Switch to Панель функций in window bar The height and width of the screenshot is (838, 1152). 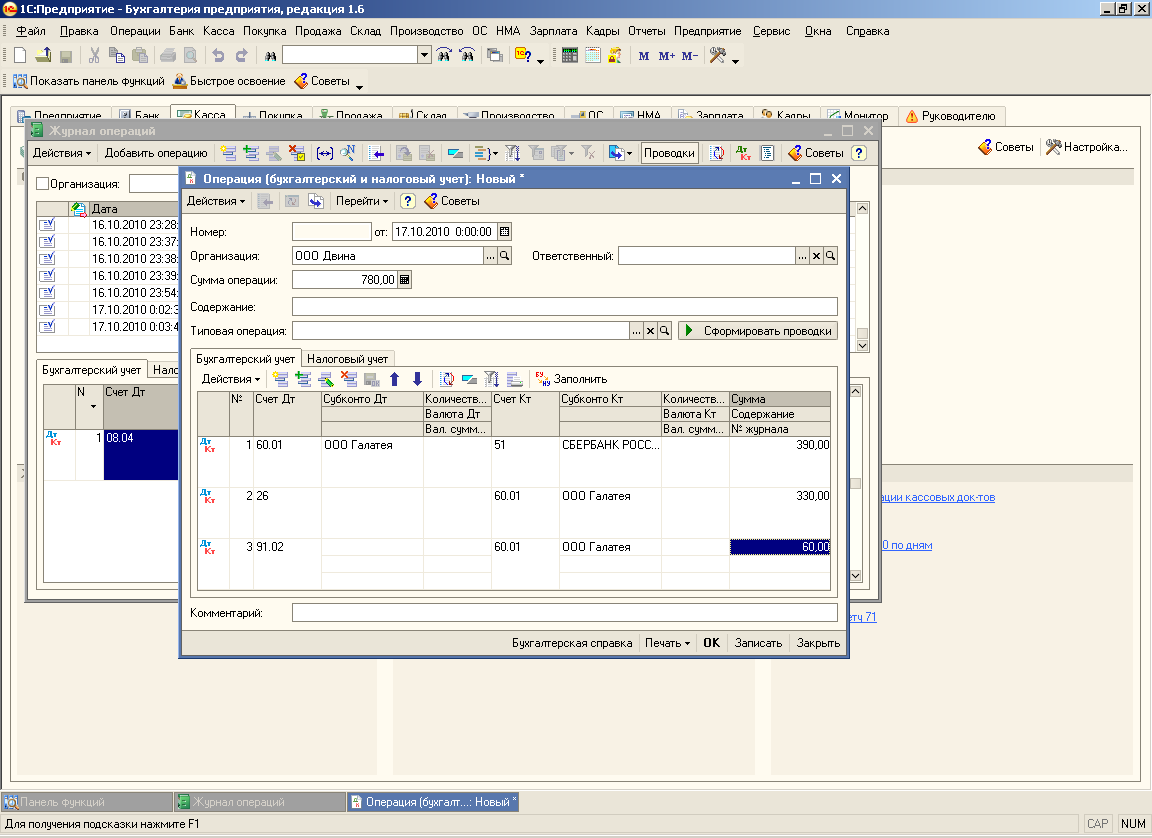click(x=87, y=802)
